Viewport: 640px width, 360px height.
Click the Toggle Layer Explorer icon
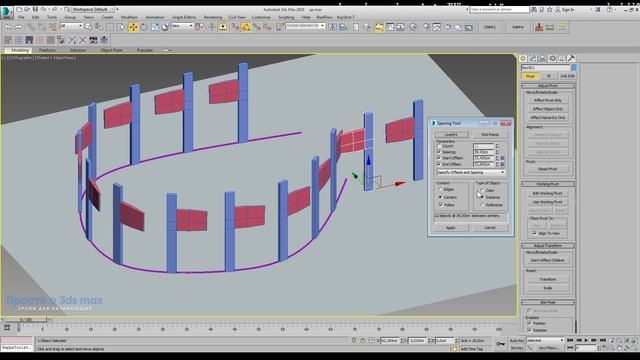click(367, 27)
